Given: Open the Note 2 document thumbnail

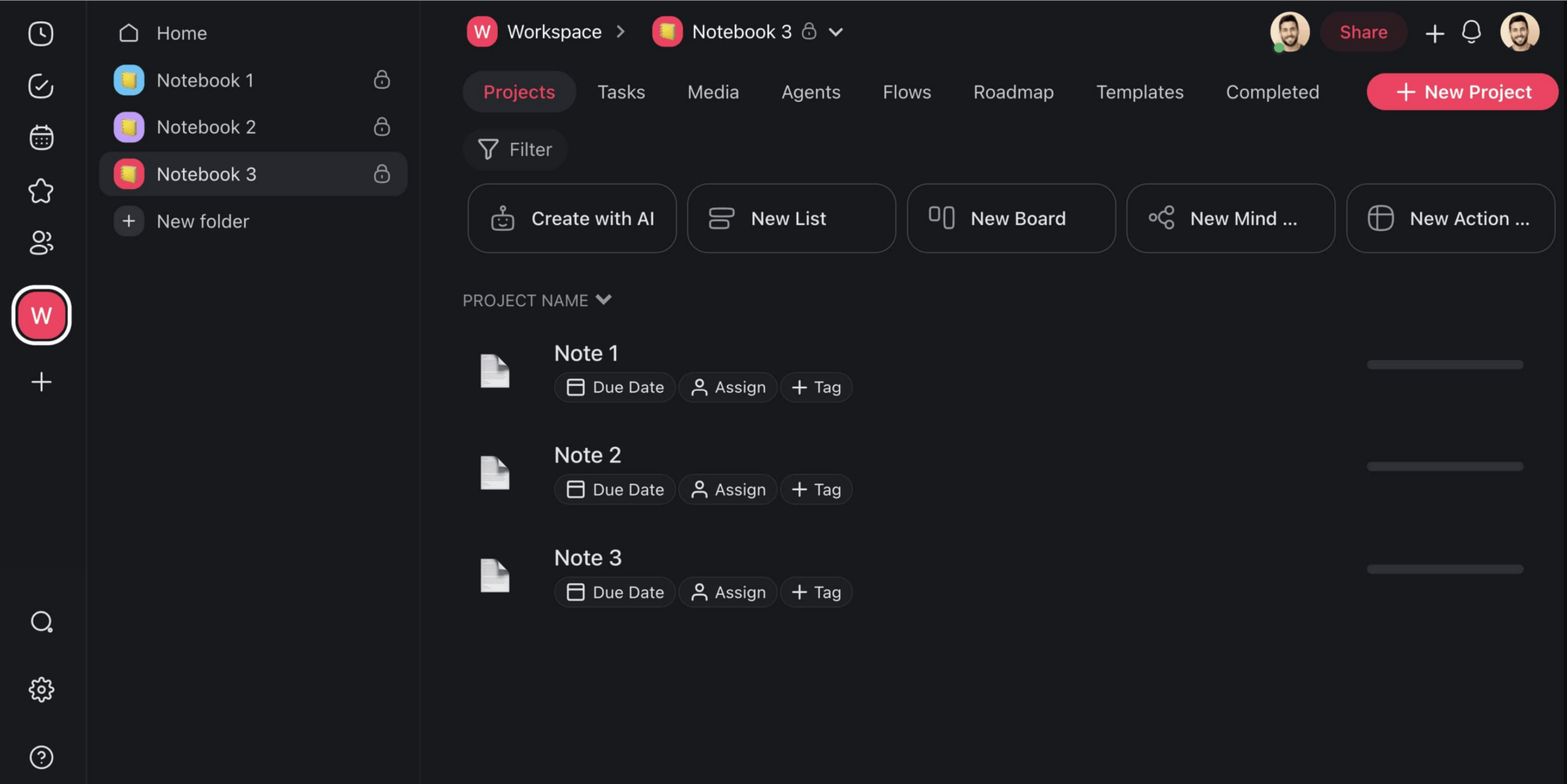Looking at the screenshot, I should (495, 473).
